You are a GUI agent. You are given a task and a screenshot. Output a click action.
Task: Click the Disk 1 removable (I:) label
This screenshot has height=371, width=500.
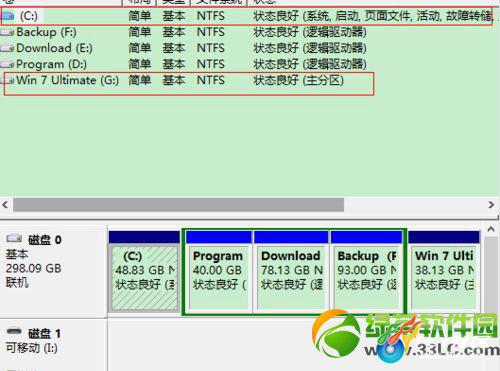pos(32,348)
